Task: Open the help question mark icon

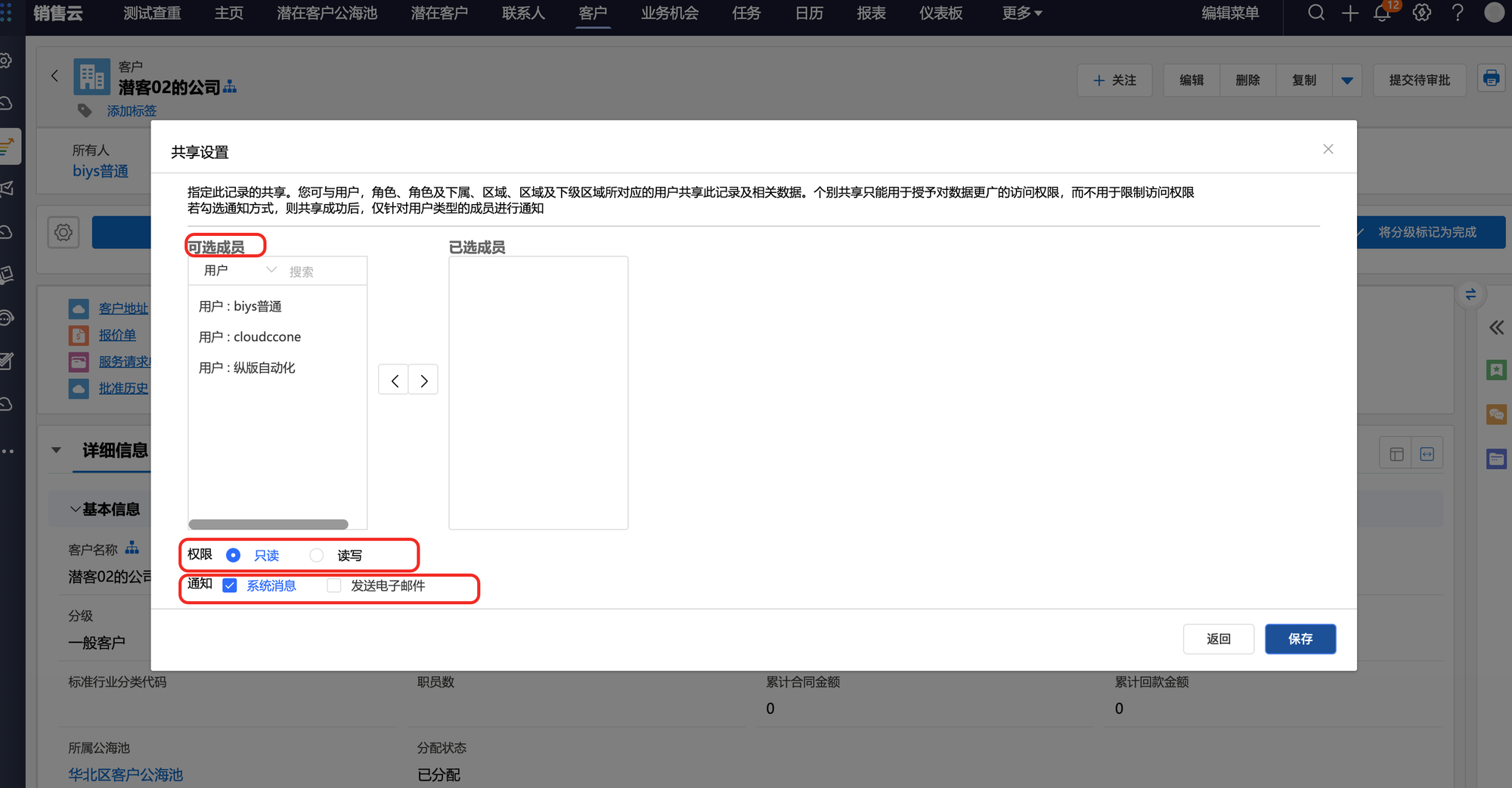Action: tap(1458, 13)
